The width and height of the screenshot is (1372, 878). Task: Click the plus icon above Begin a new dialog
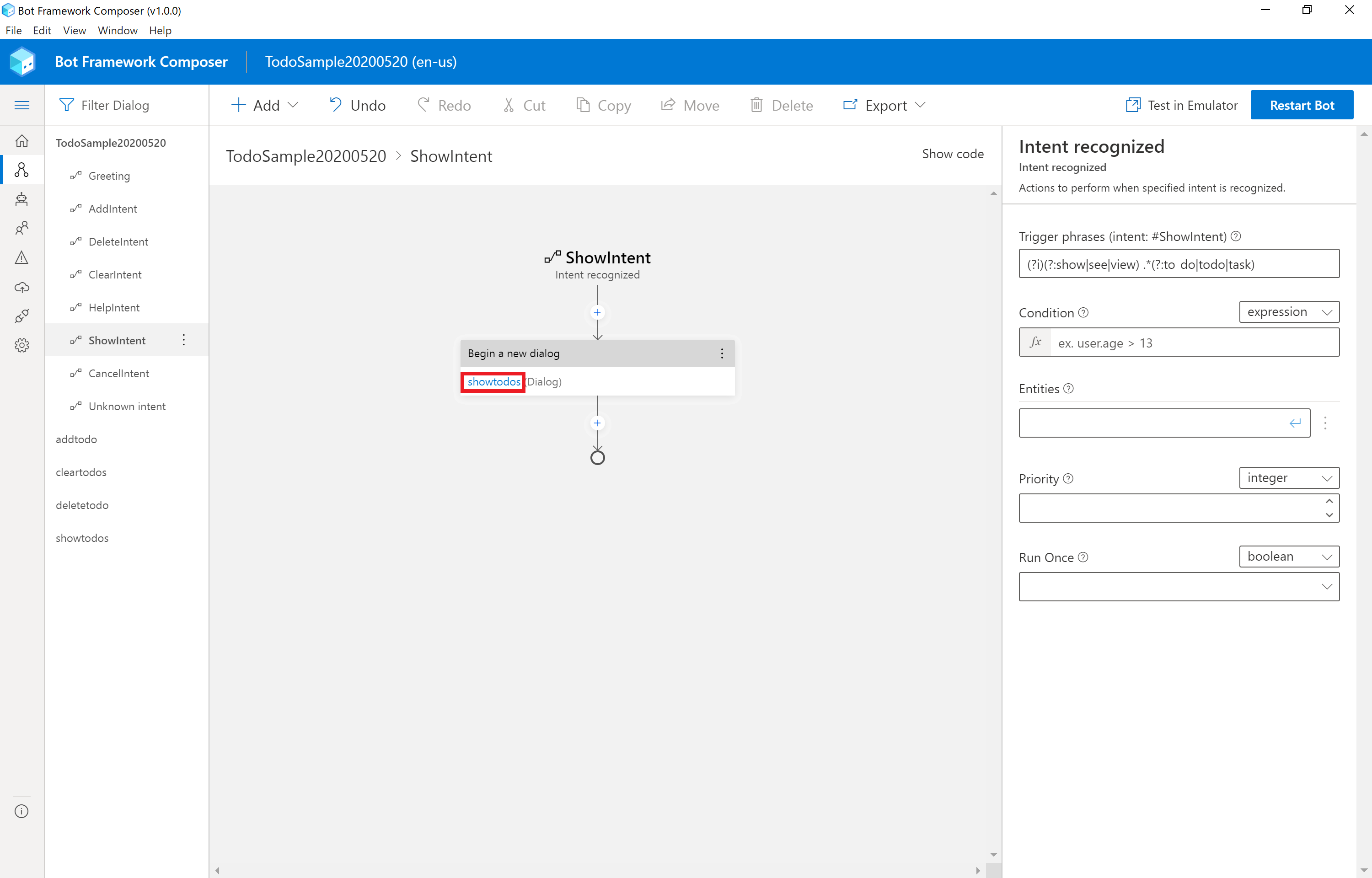coord(597,312)
